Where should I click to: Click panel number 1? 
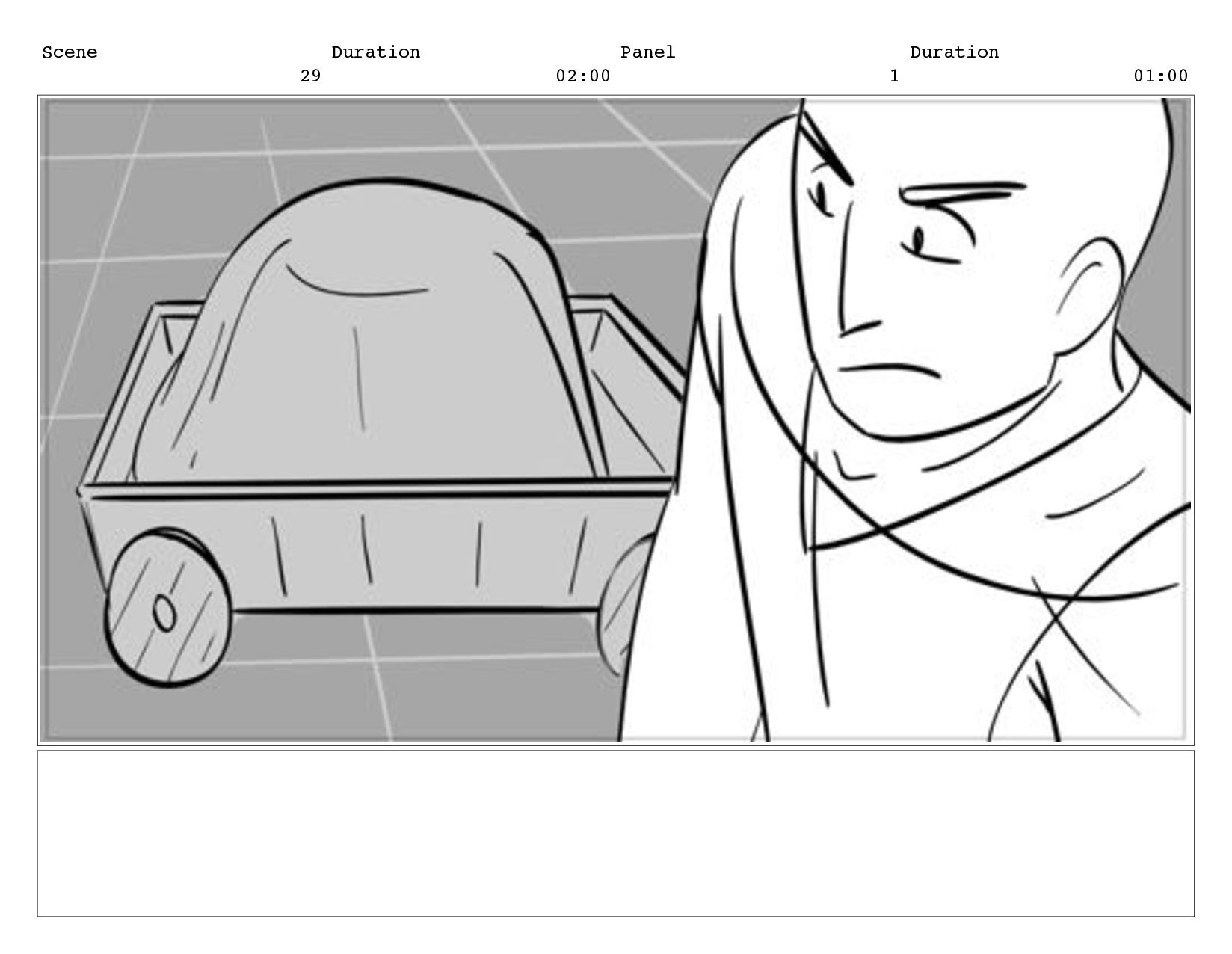point(894,76)
